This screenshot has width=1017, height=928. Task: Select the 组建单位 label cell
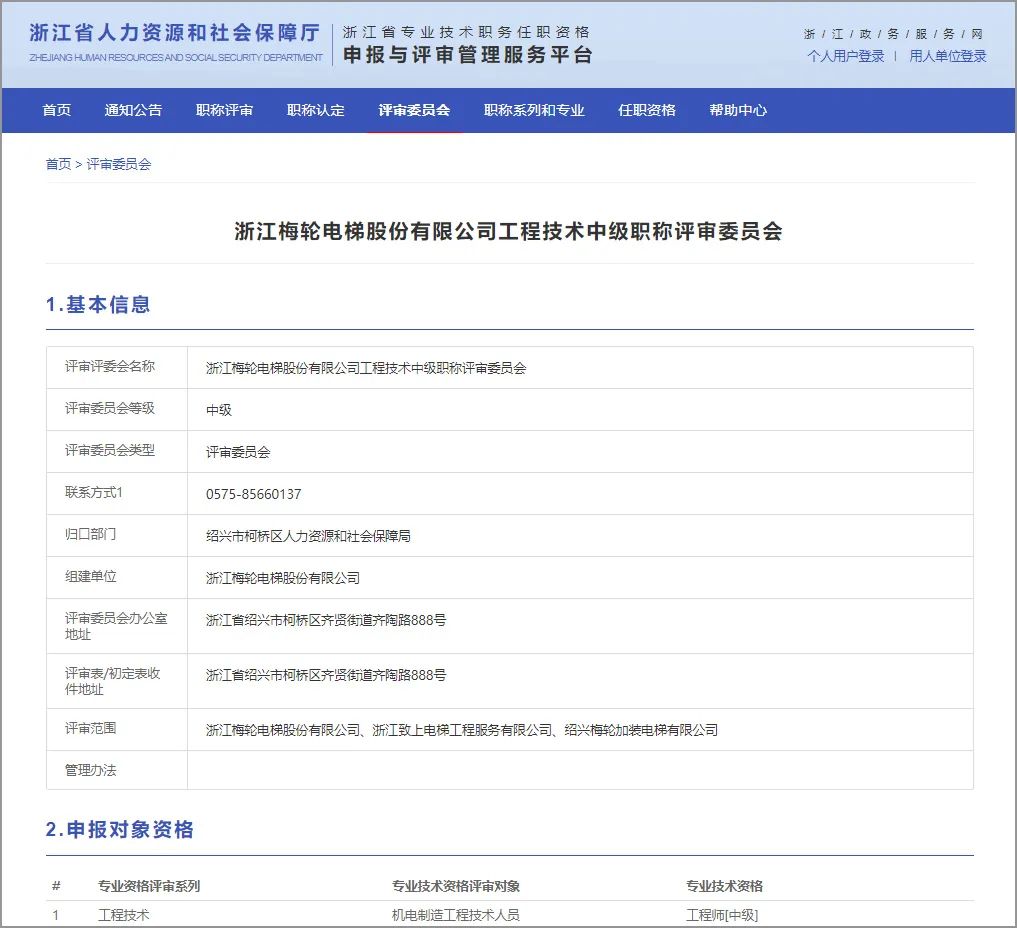click(117, 577)
